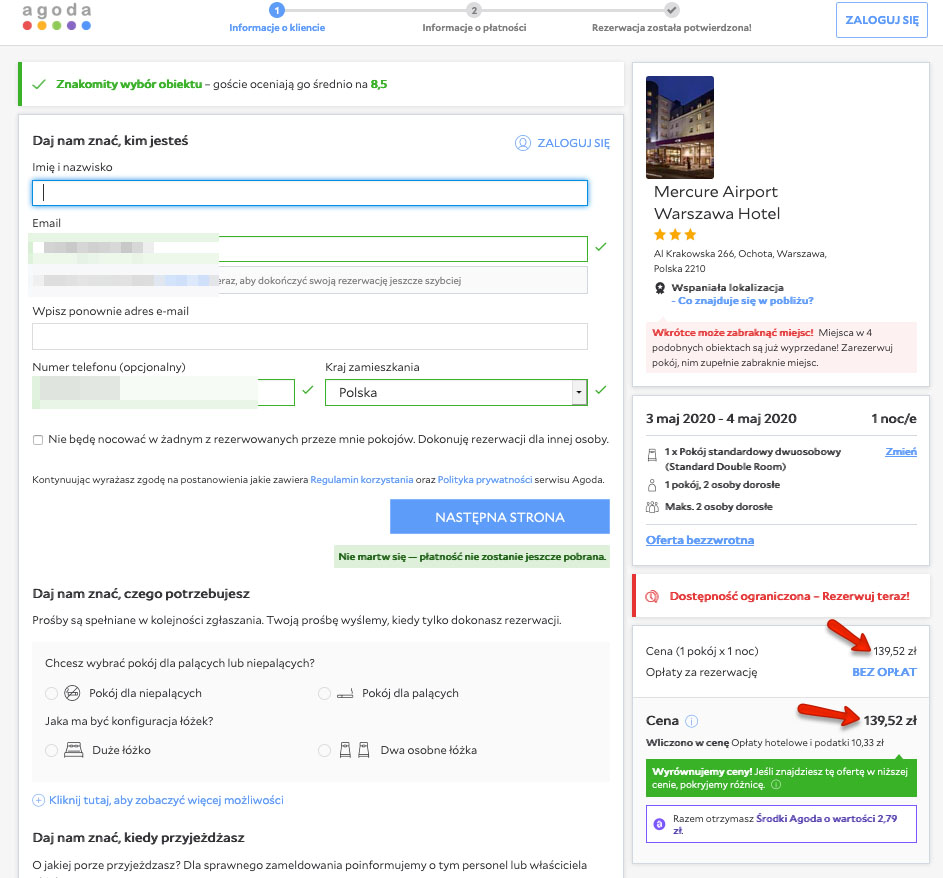The height and width of the screenshot is (878, 943).
Task: Click the Nie martw się payment notice
Action: tap(472, 557)
